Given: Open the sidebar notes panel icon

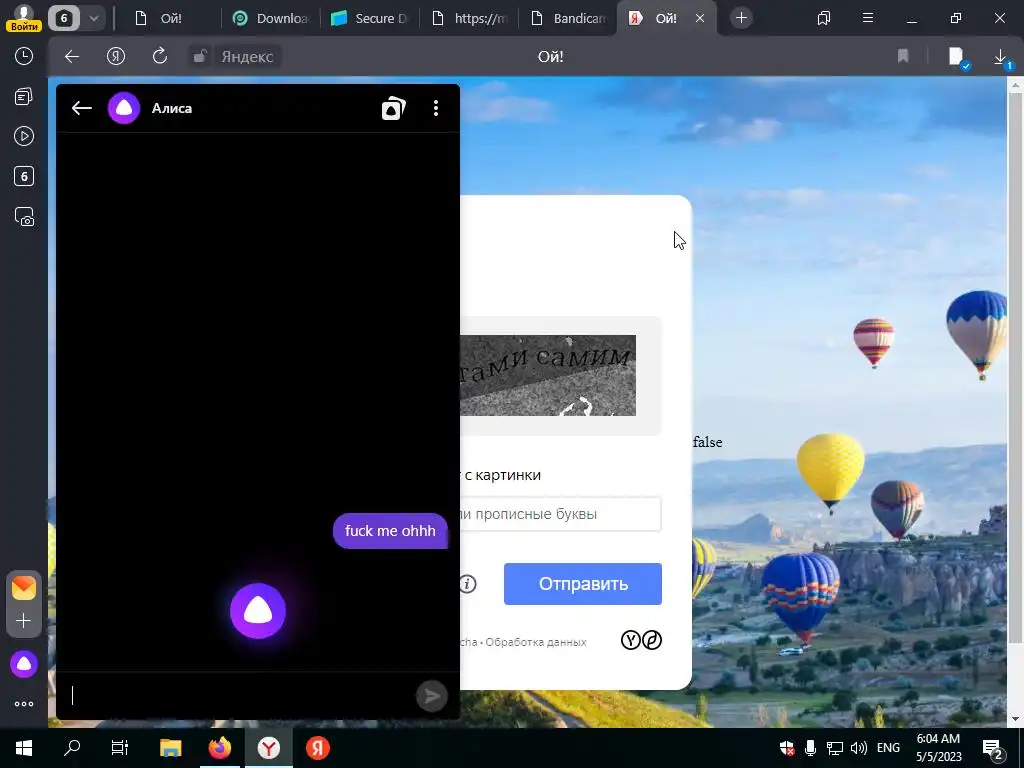Looking at the screenshot, I should 24,97.
